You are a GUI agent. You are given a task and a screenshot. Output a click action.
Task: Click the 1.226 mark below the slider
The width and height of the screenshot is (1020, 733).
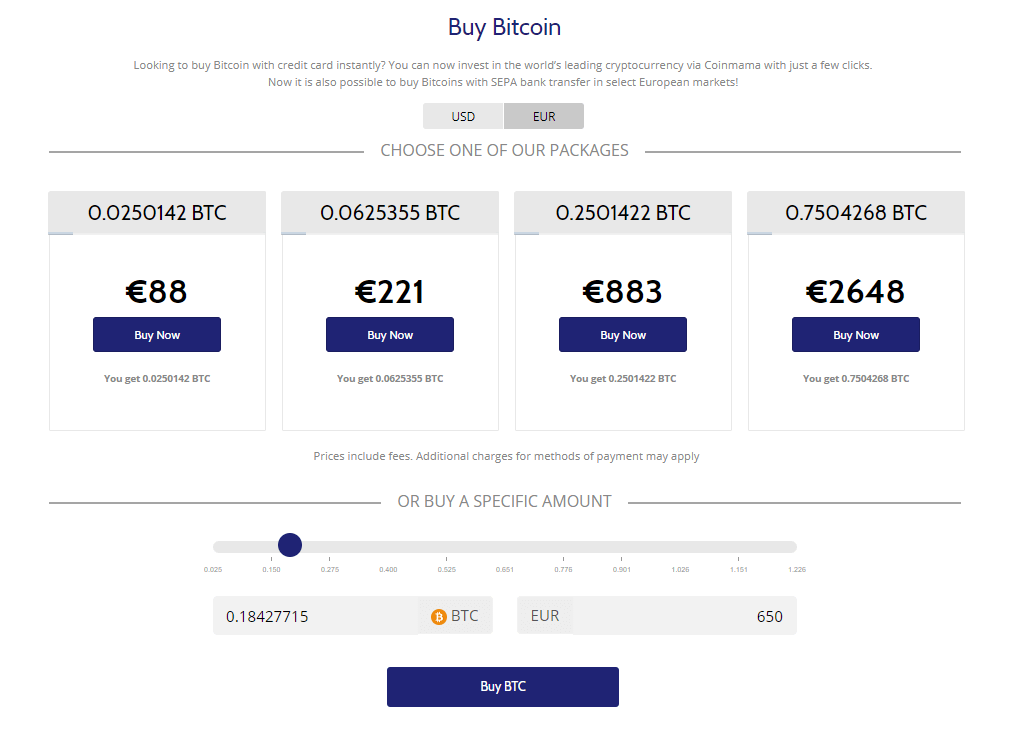pyautogui.click(x=796, y=569)
